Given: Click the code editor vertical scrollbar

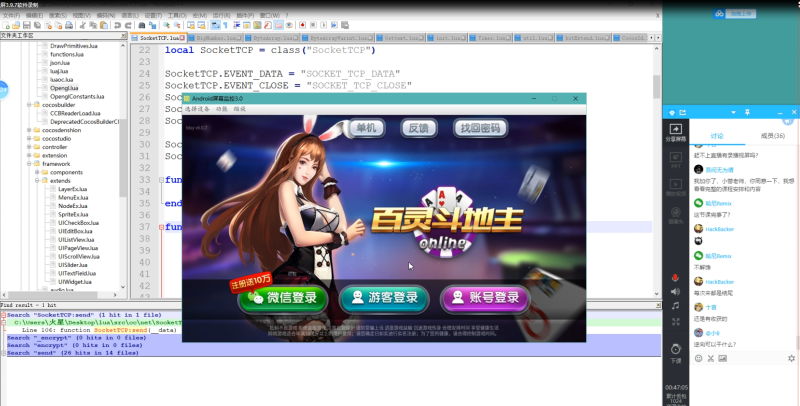Looking at the screenshot, I should point(656,87).
